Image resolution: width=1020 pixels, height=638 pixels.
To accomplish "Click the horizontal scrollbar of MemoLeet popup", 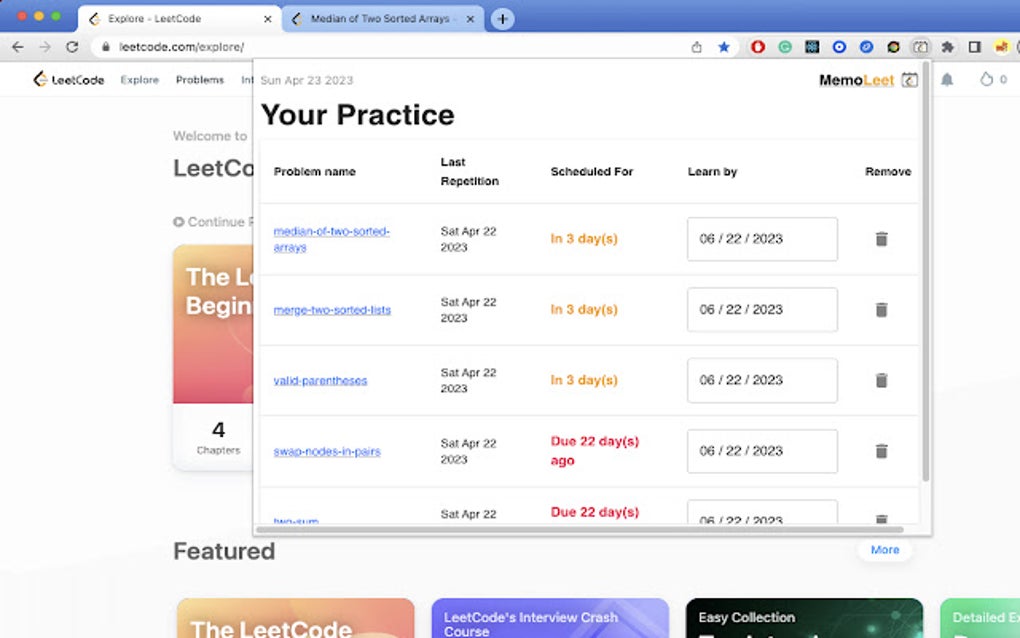I will click(x=579, y=529).
